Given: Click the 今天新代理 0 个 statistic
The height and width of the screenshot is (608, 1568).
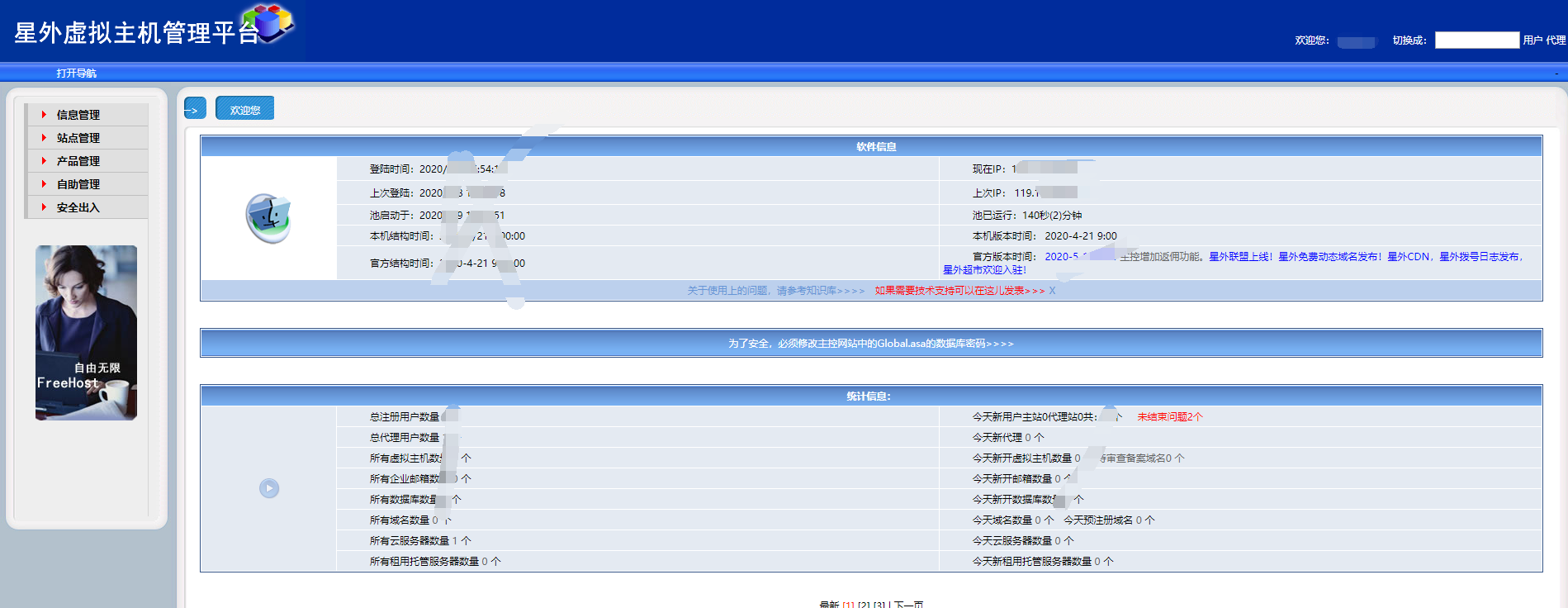Looking at the screenshot, I should (1008, 438).
